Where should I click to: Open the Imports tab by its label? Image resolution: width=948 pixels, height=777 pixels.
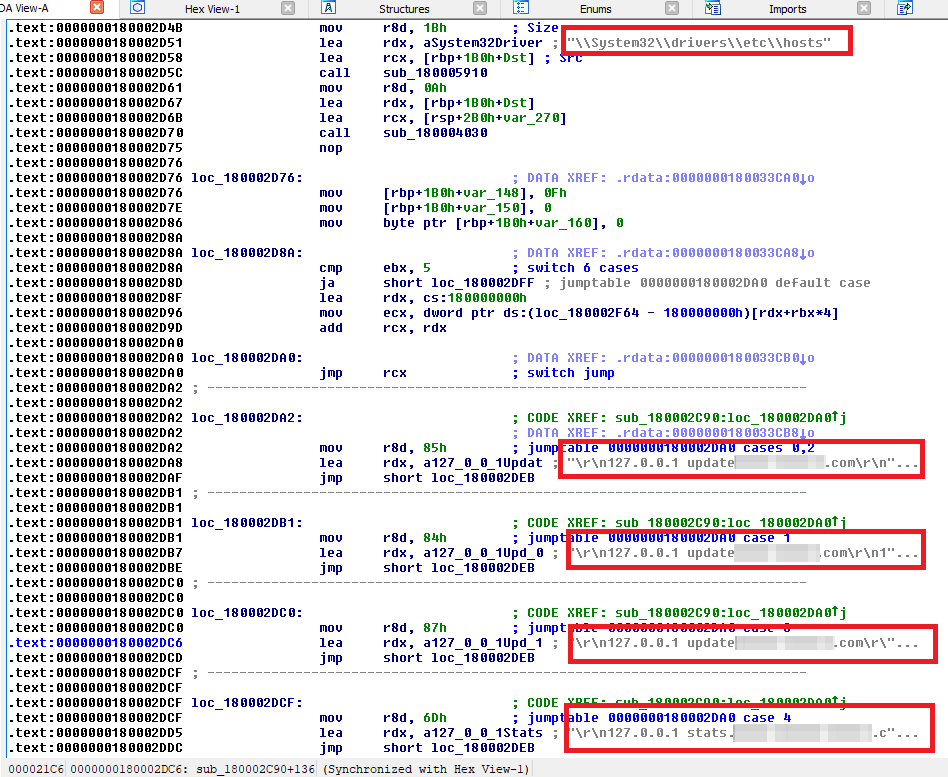pyautogui.click(x=787, y=9)
